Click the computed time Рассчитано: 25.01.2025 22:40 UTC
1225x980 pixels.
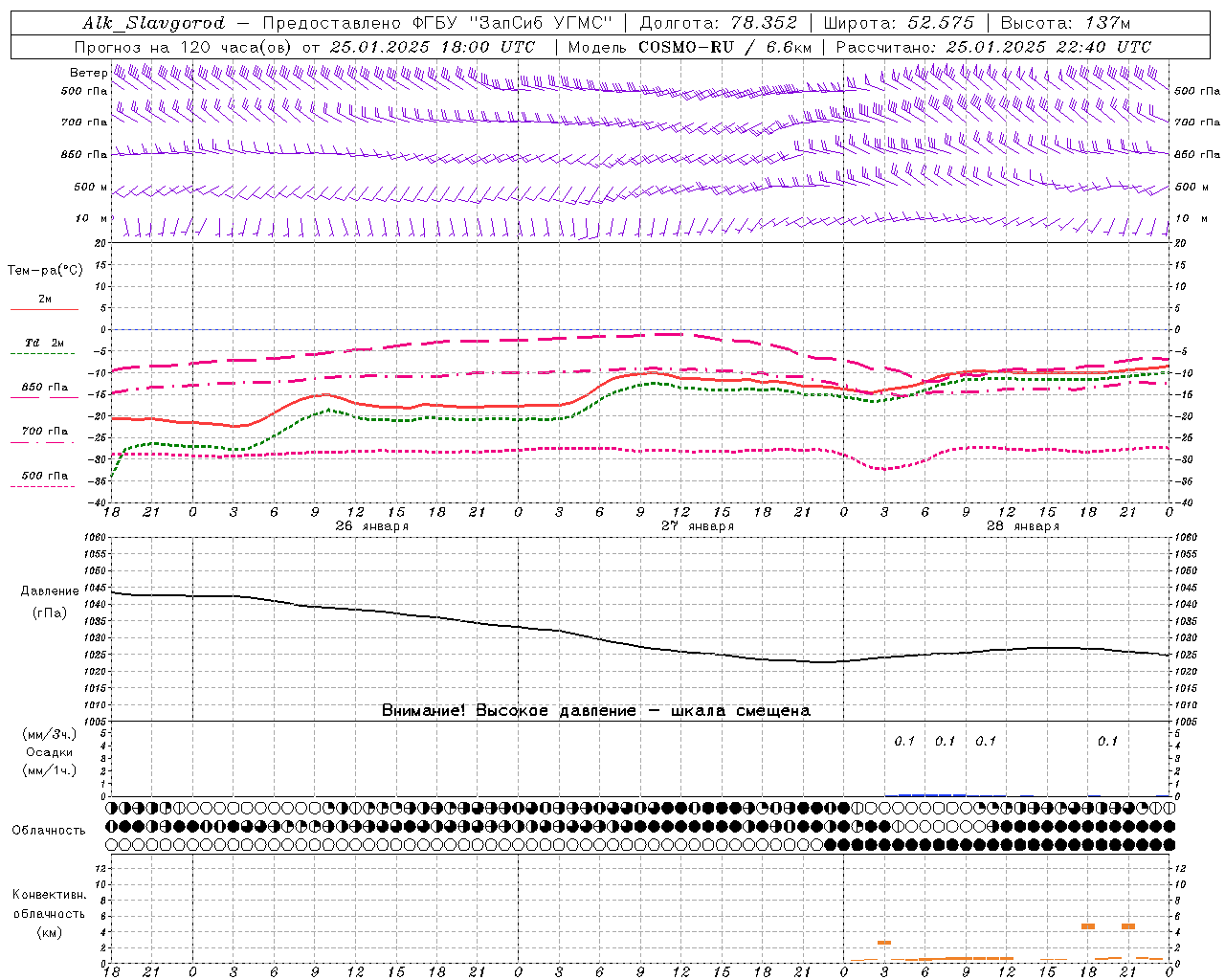click(x=993, y=47)
